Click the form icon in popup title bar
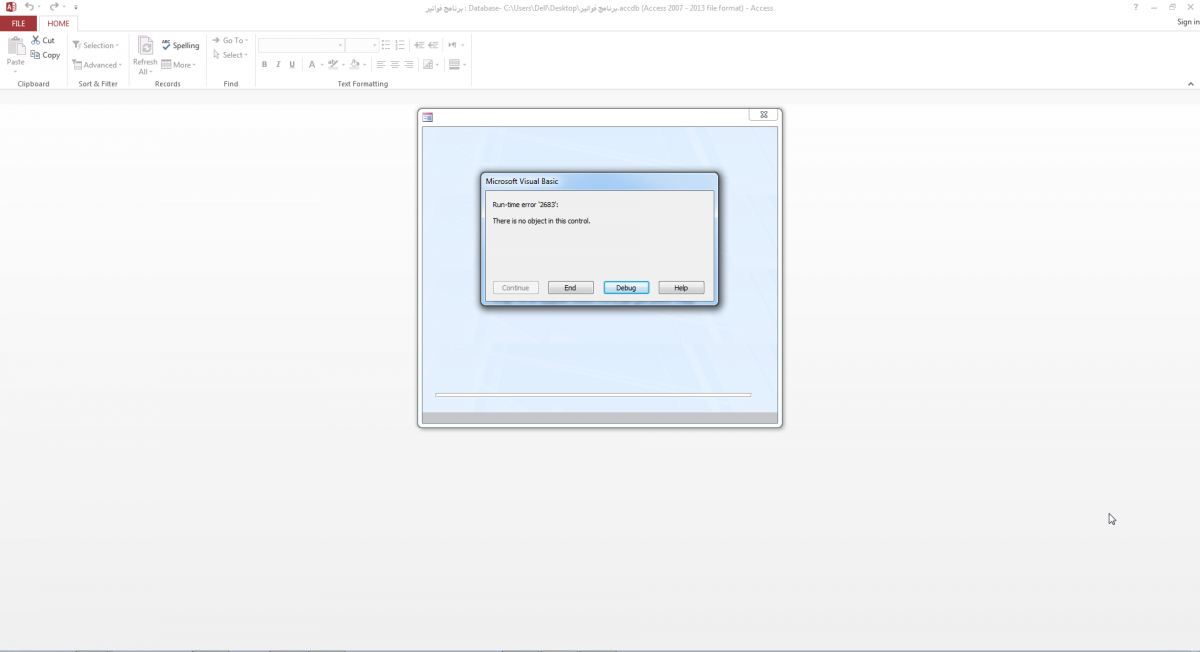 pyautogui.click(x=428, y=117)
